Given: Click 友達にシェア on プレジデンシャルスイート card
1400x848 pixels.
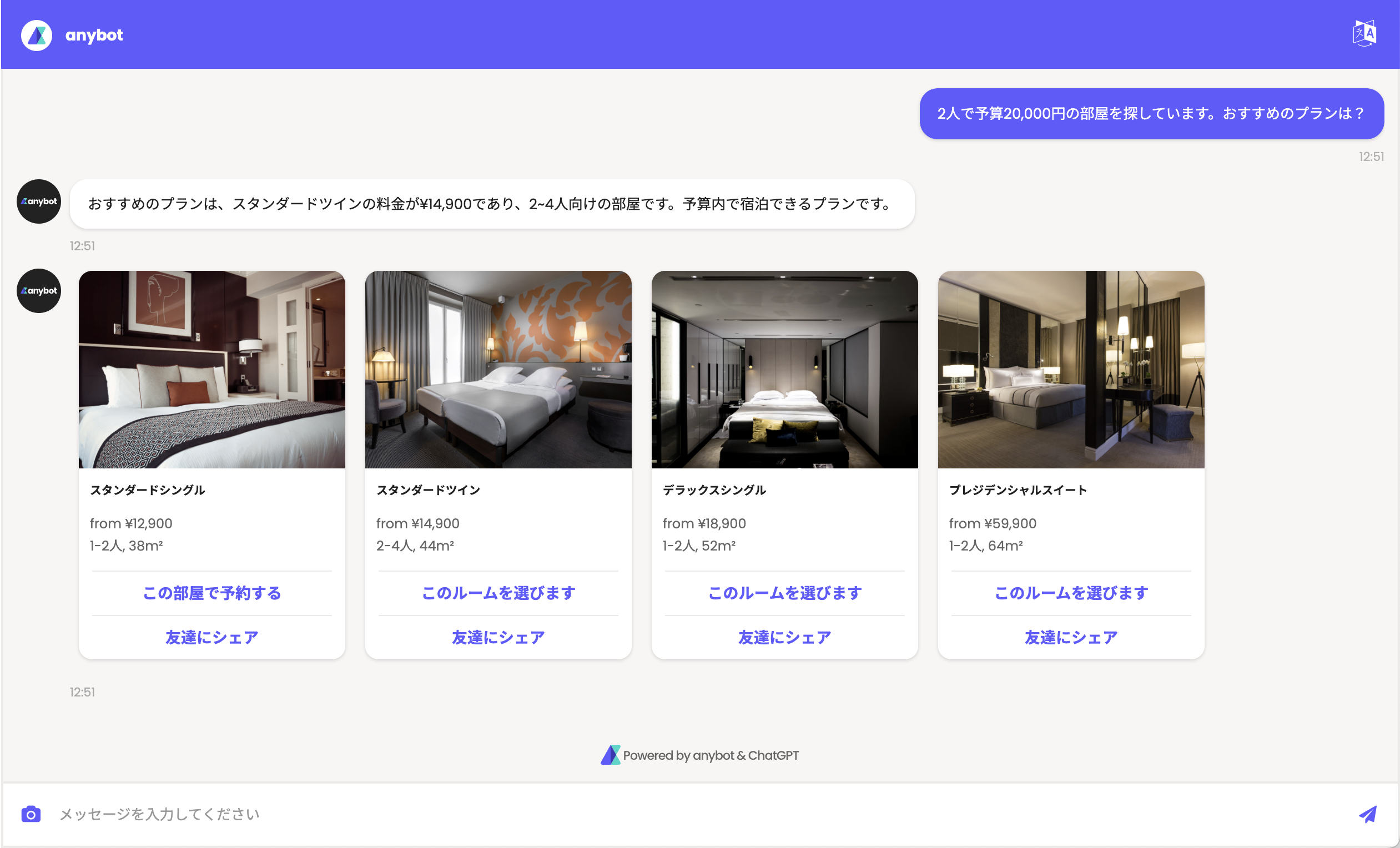Looking at the screenshot, I should [1071, 637].
